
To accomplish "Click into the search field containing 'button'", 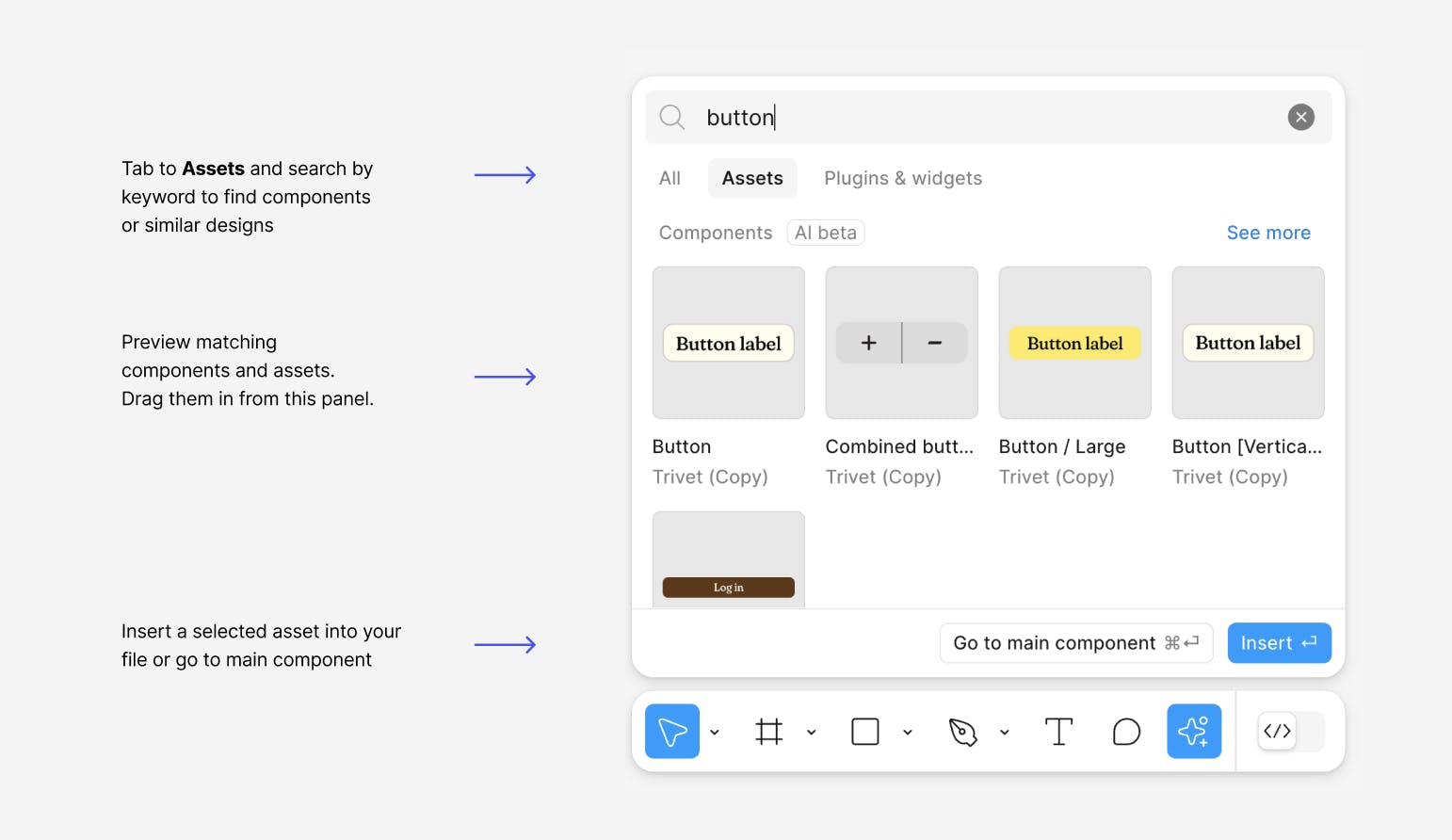I will click(x=989, y=117).
